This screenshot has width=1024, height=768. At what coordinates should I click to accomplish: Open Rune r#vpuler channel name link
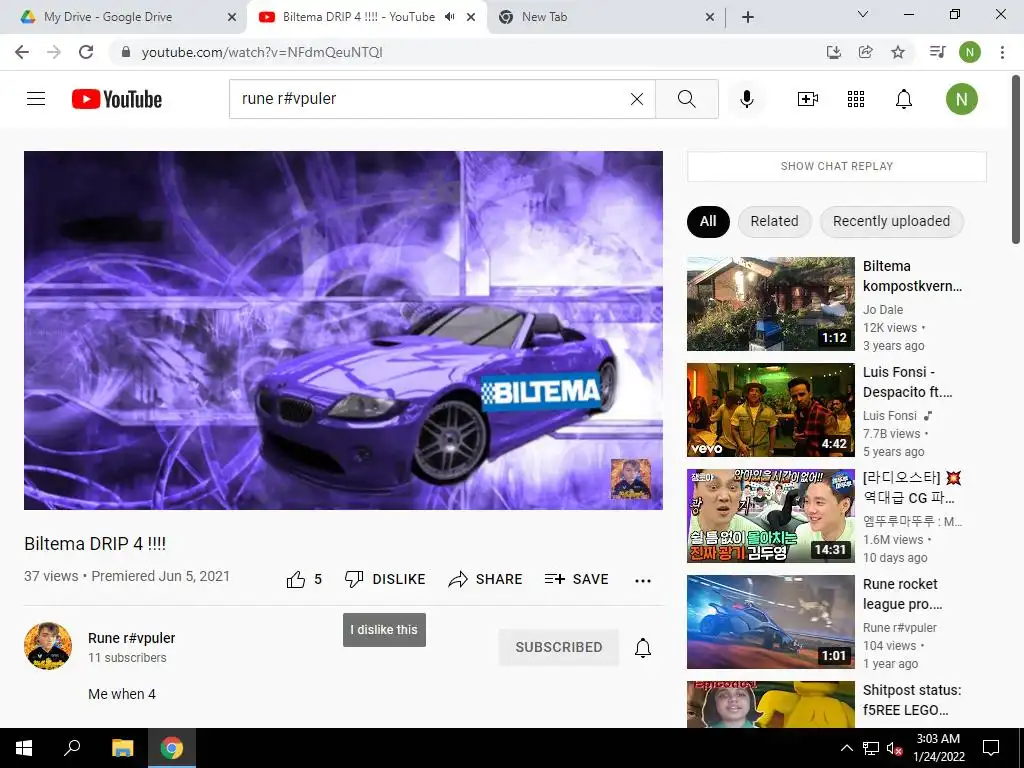132,638
